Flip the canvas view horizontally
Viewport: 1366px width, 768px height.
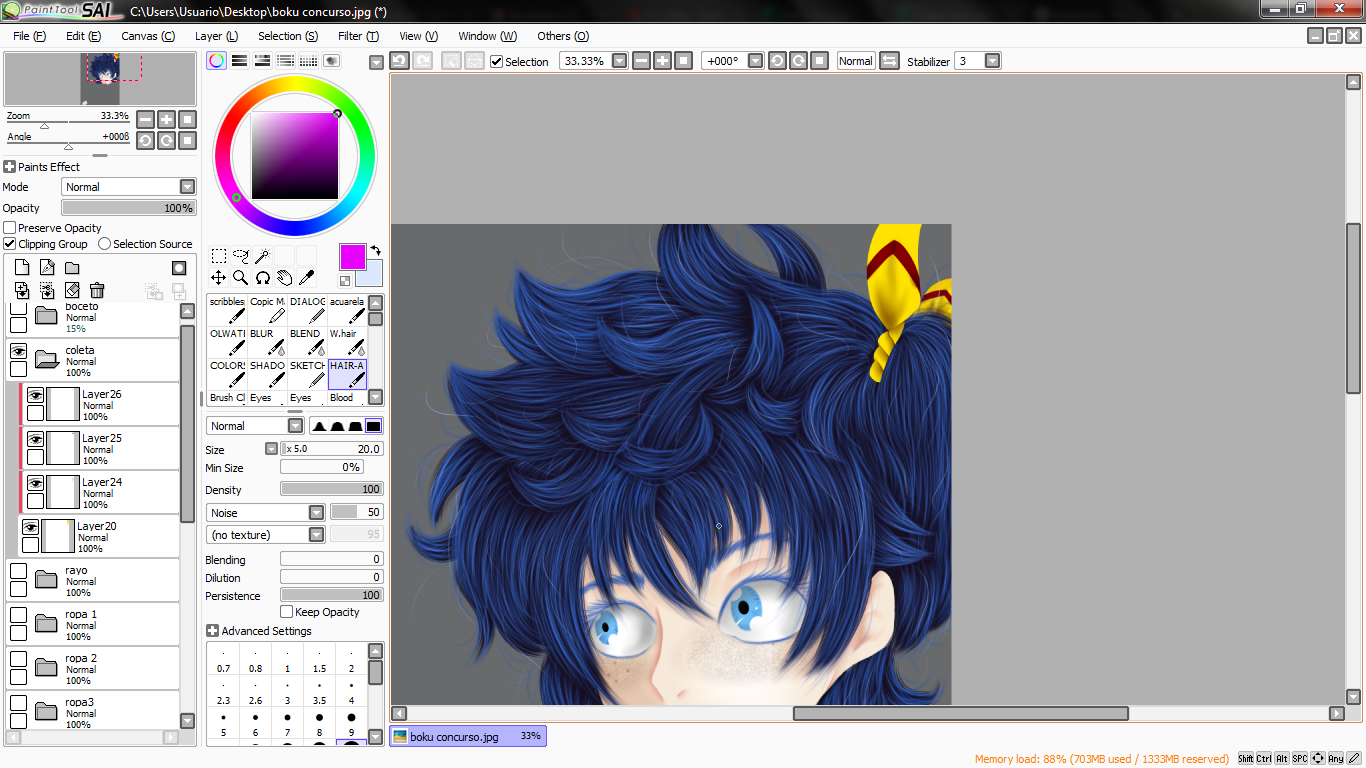[889, 61]
